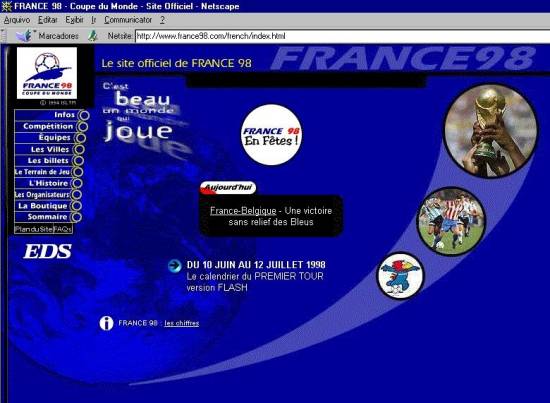The height and width of the screenshot is (403, 550).
Task: Click the Netsite URL address field
Action: coord(342,36)
